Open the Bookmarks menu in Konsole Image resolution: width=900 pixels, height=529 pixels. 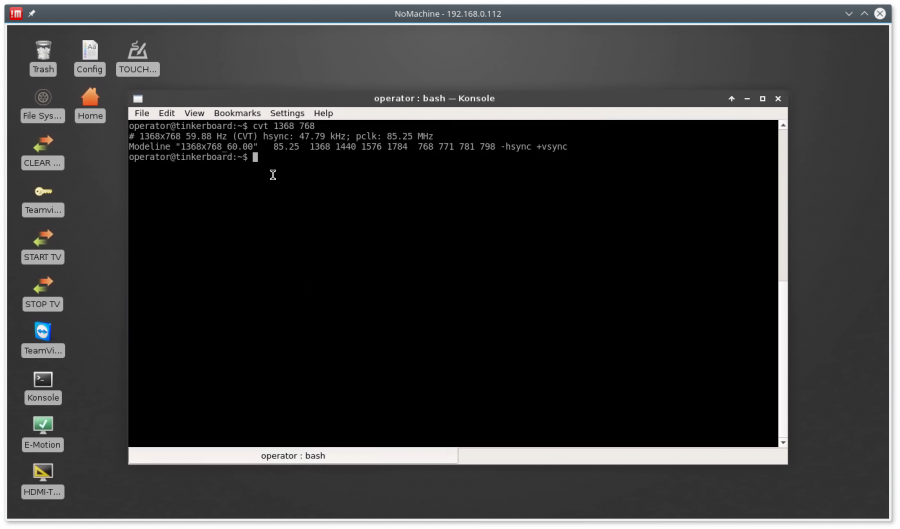pos(237,114)
